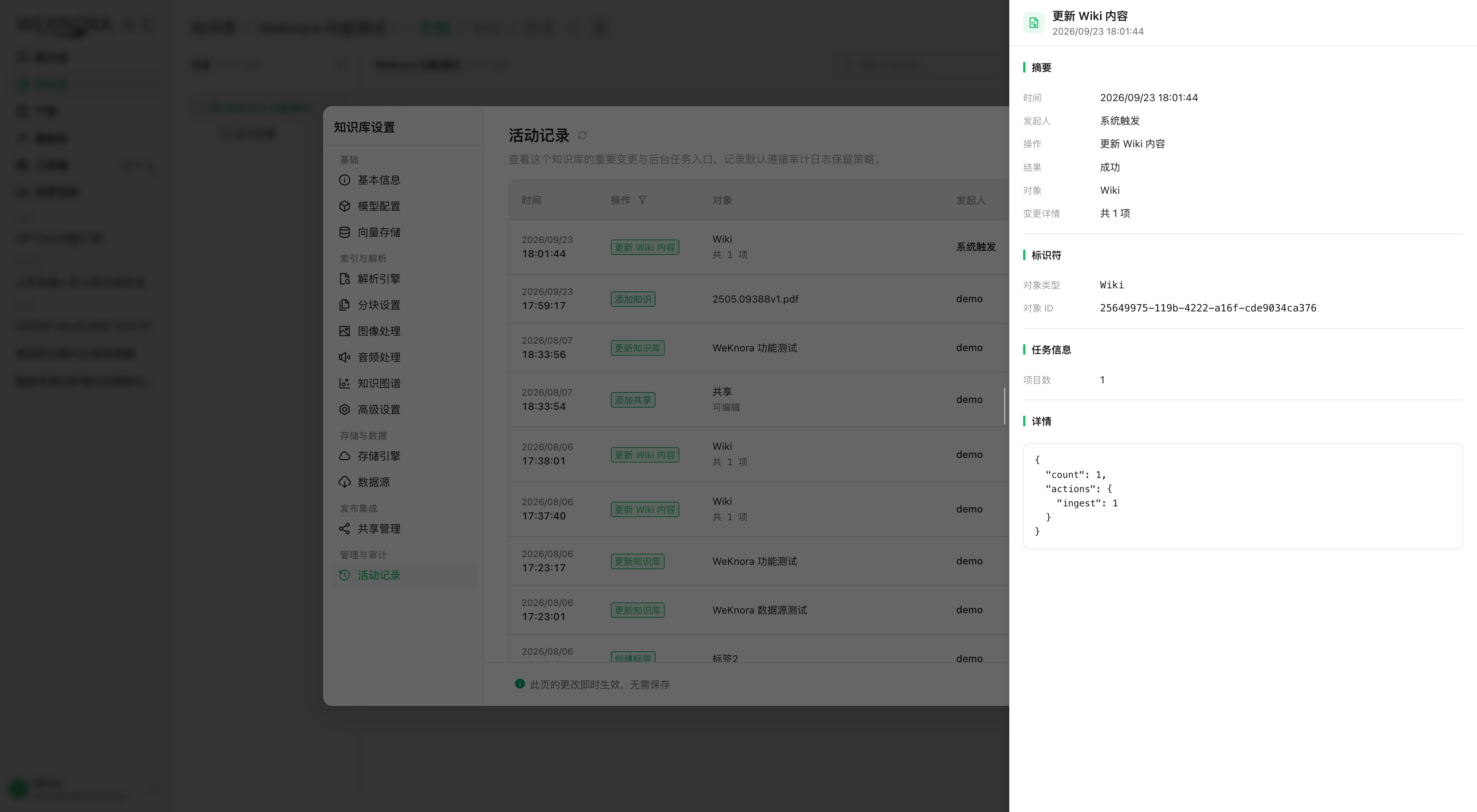
Task: Click the JSON details code block
Action: (x=1242, y=496)
